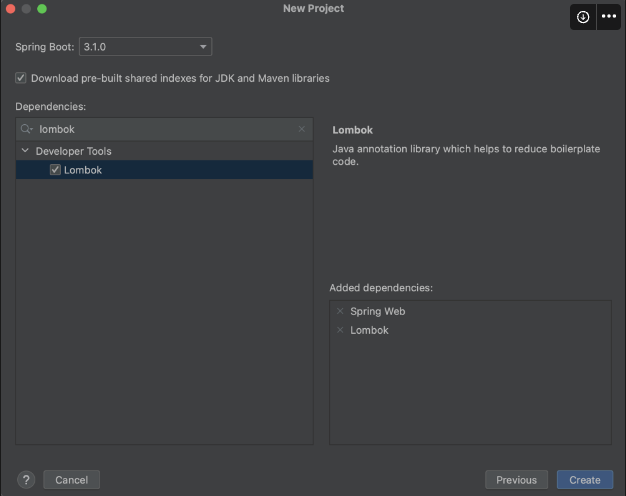The image size is (626, 496).
Task: Click the download icon at top right
Action: click(583, 17)
